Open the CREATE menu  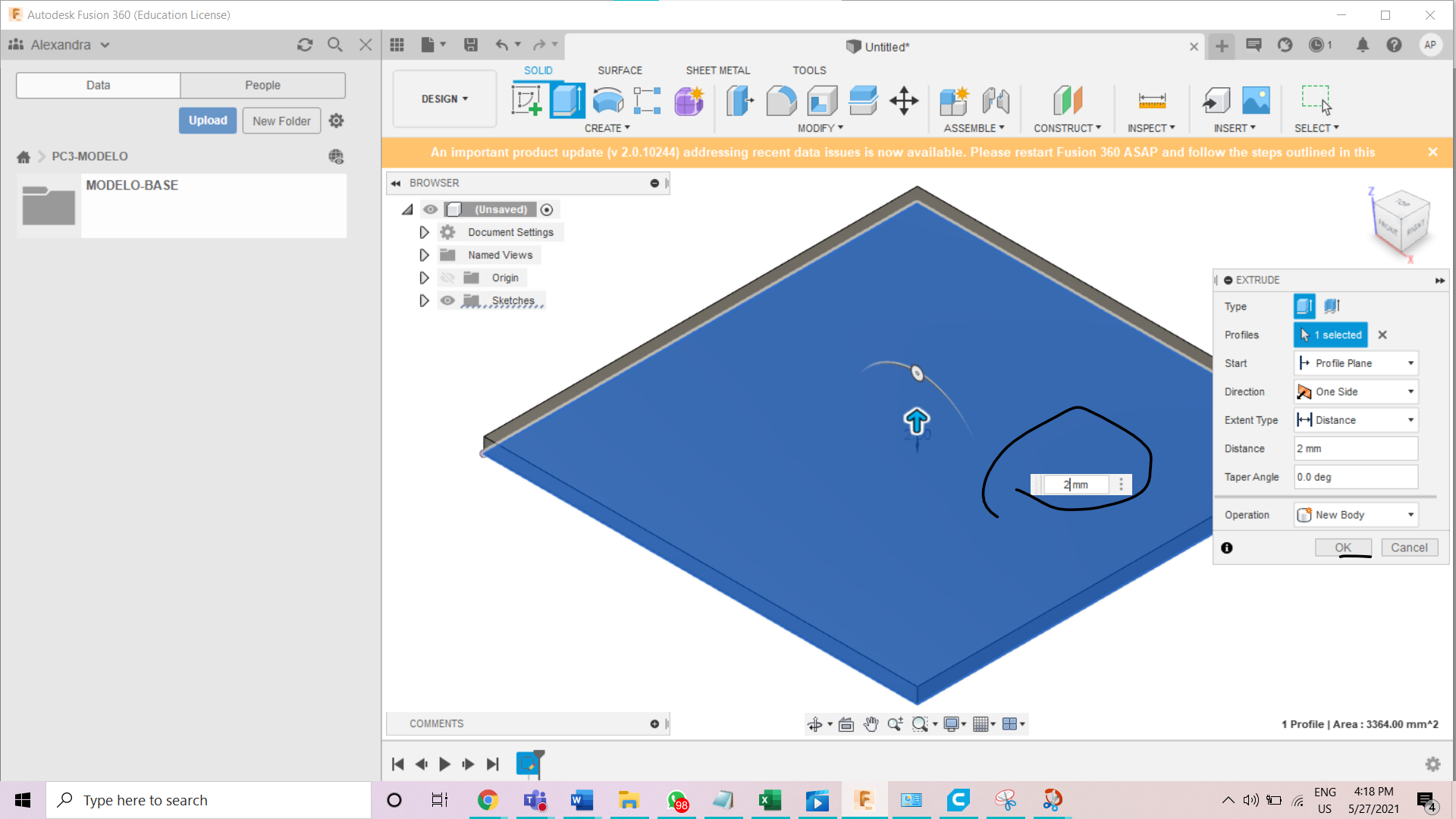[607, 128]
